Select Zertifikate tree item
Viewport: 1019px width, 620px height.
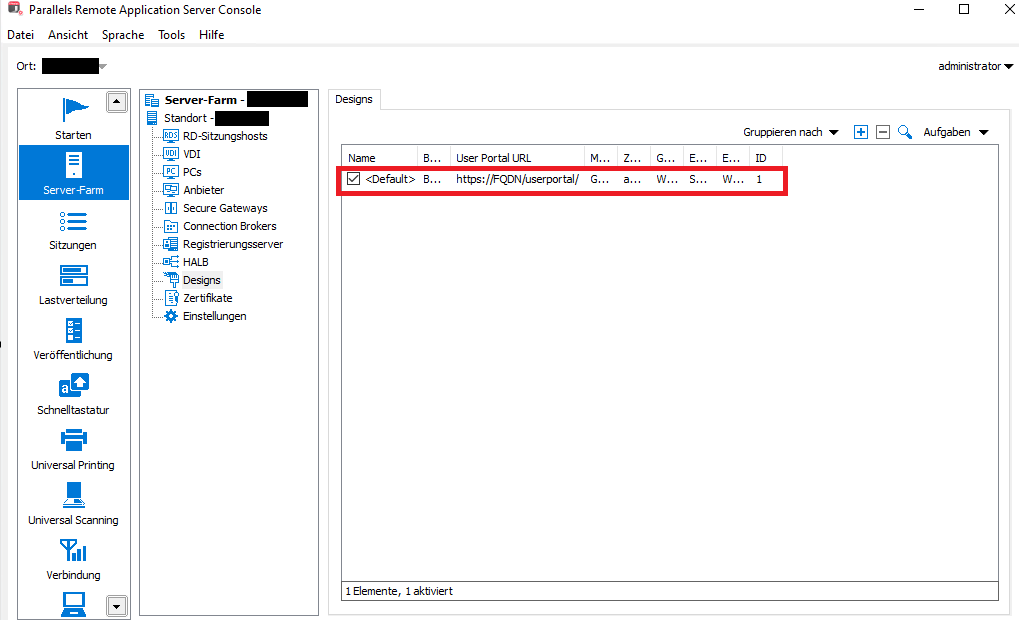pyautogui.click(x=208, y=298)
